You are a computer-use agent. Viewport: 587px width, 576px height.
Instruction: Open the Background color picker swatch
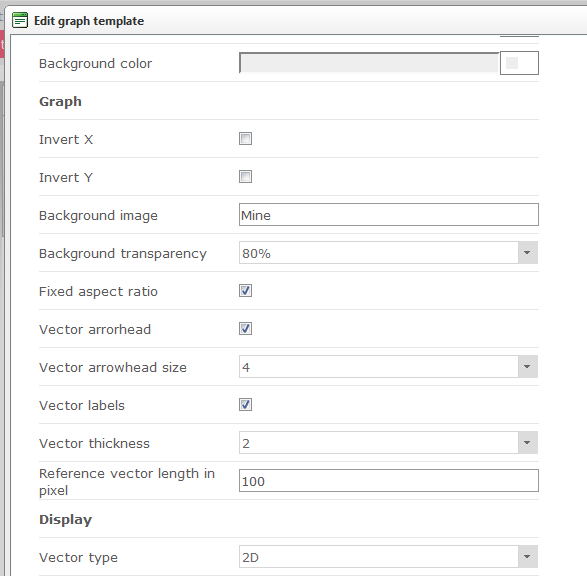tap(519, 63)
